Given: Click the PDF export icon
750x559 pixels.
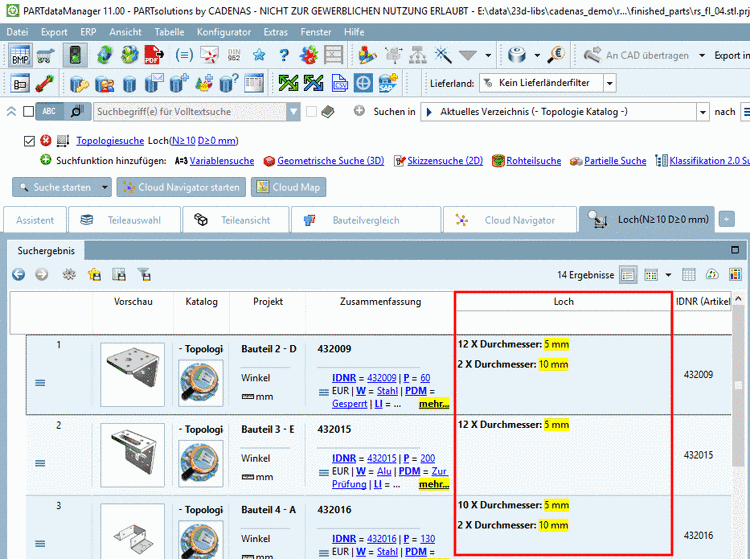Looking at the screenshot, I should (156, 55).
